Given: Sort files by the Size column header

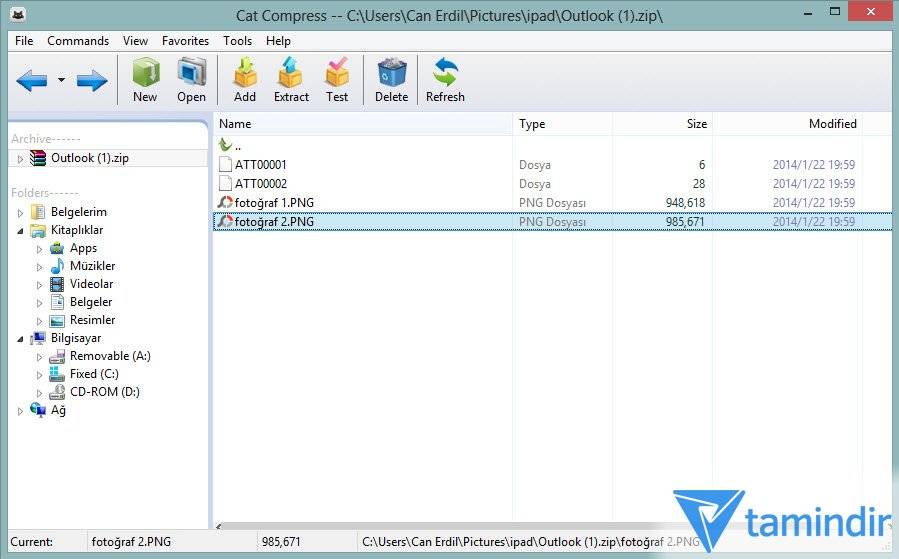Looking at the screenshot, I should click(662, 124).
